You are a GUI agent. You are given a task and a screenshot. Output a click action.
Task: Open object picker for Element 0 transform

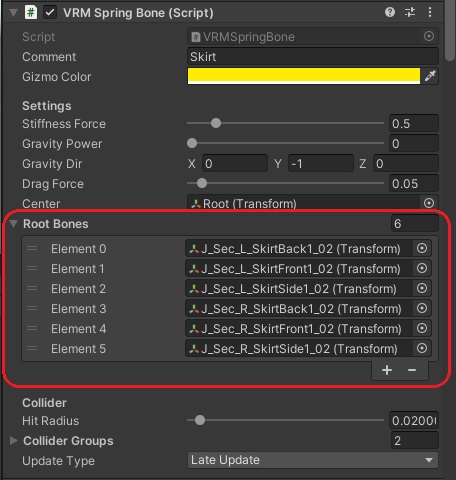(422, 248)
